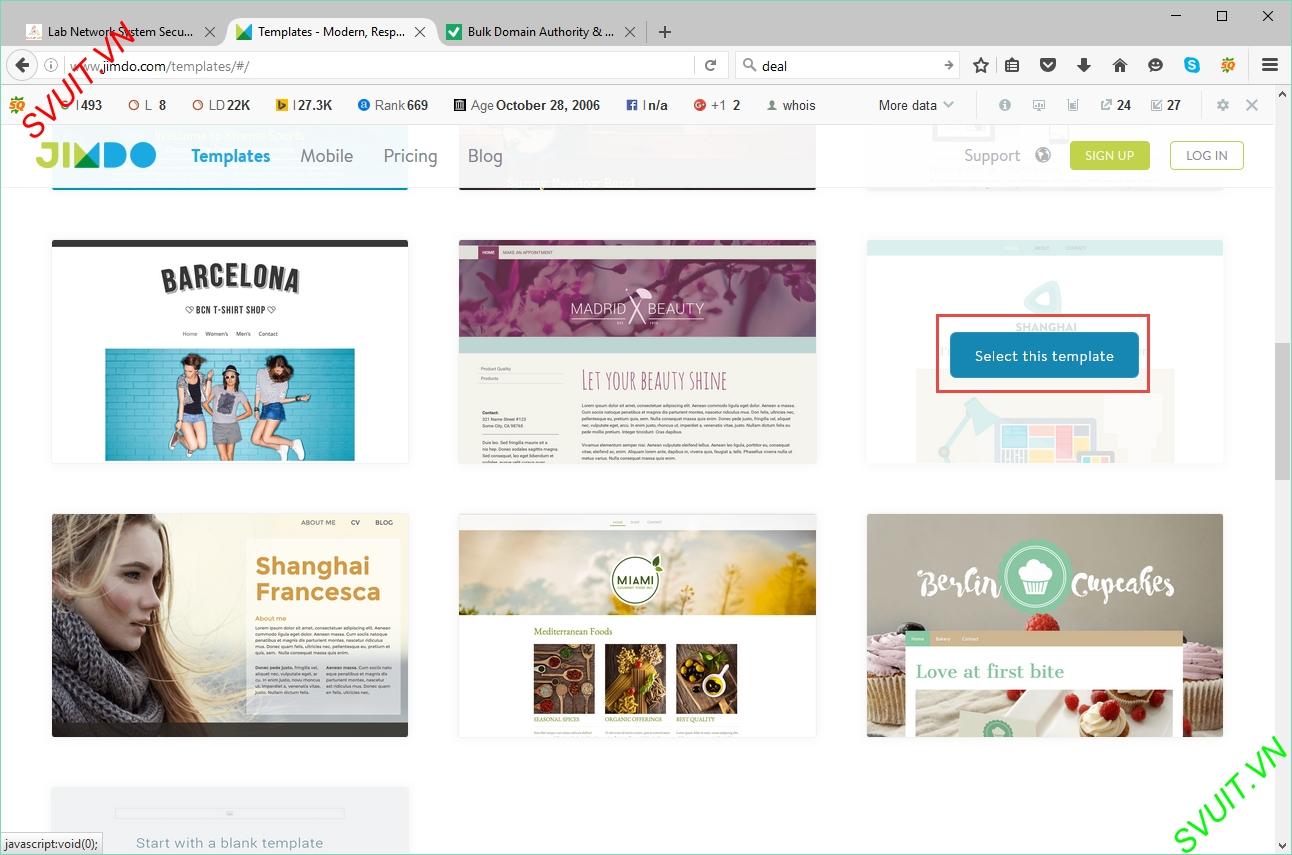
Task: Close the SEO toolbar
Action: click(x=1252, y=105)
